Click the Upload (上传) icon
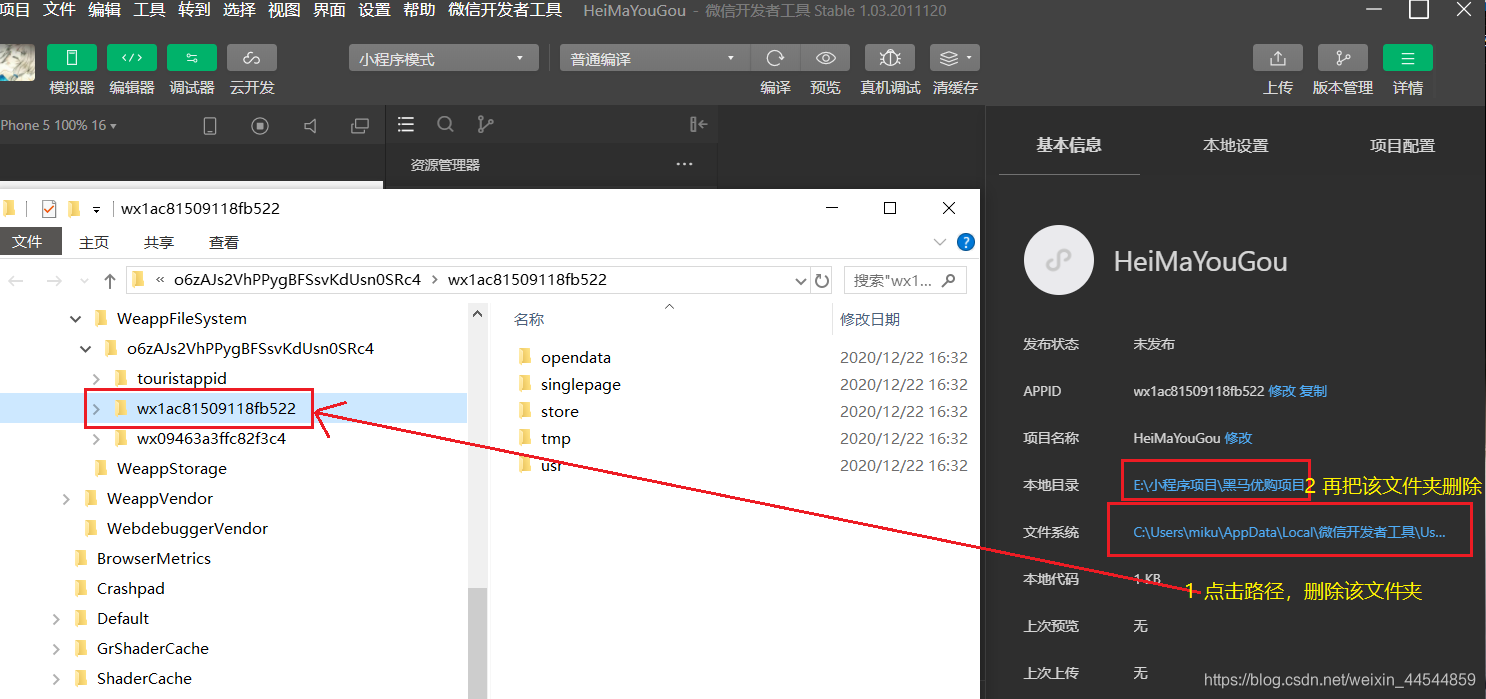Image resolution: width=1486 pixels, height=699 pixels. pos(1278,58)
